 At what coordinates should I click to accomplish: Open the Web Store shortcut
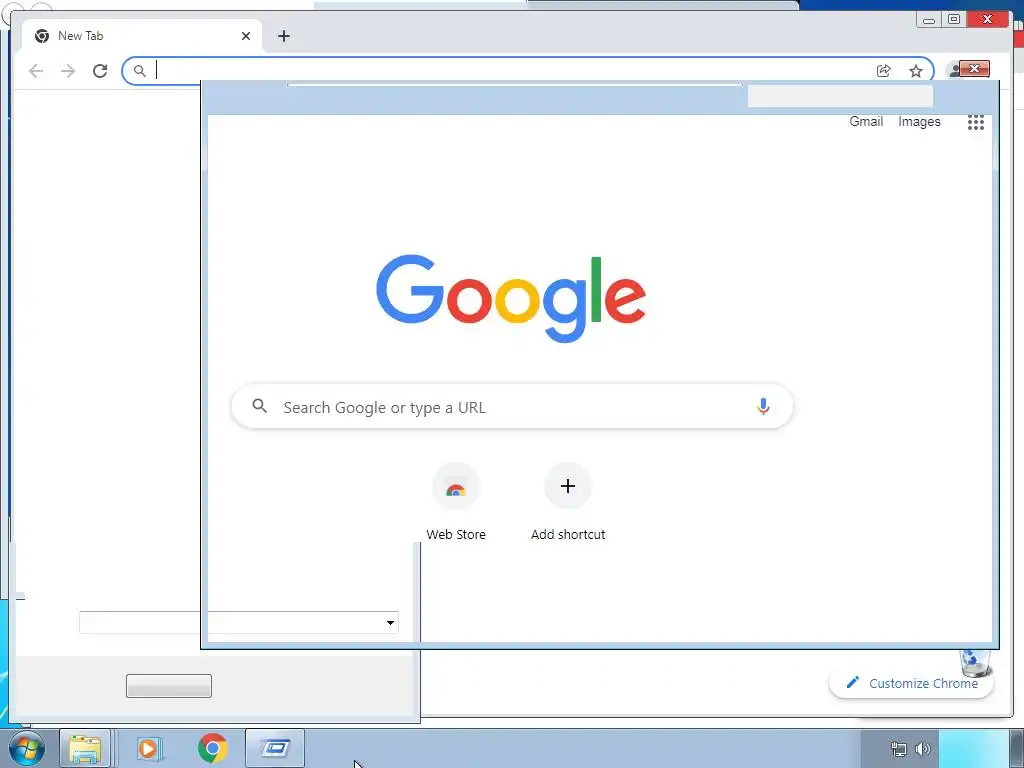[456, 502]
